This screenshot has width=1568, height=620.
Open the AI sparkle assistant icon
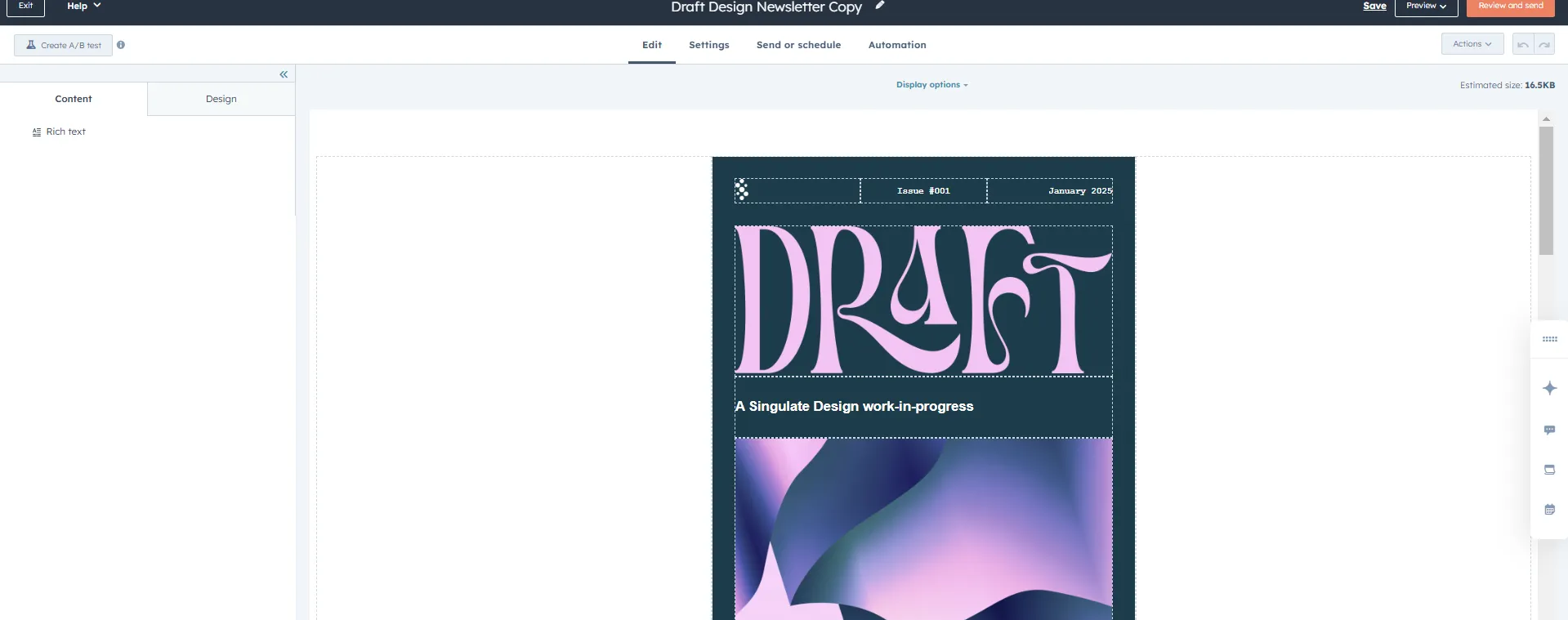[1550, 388]
